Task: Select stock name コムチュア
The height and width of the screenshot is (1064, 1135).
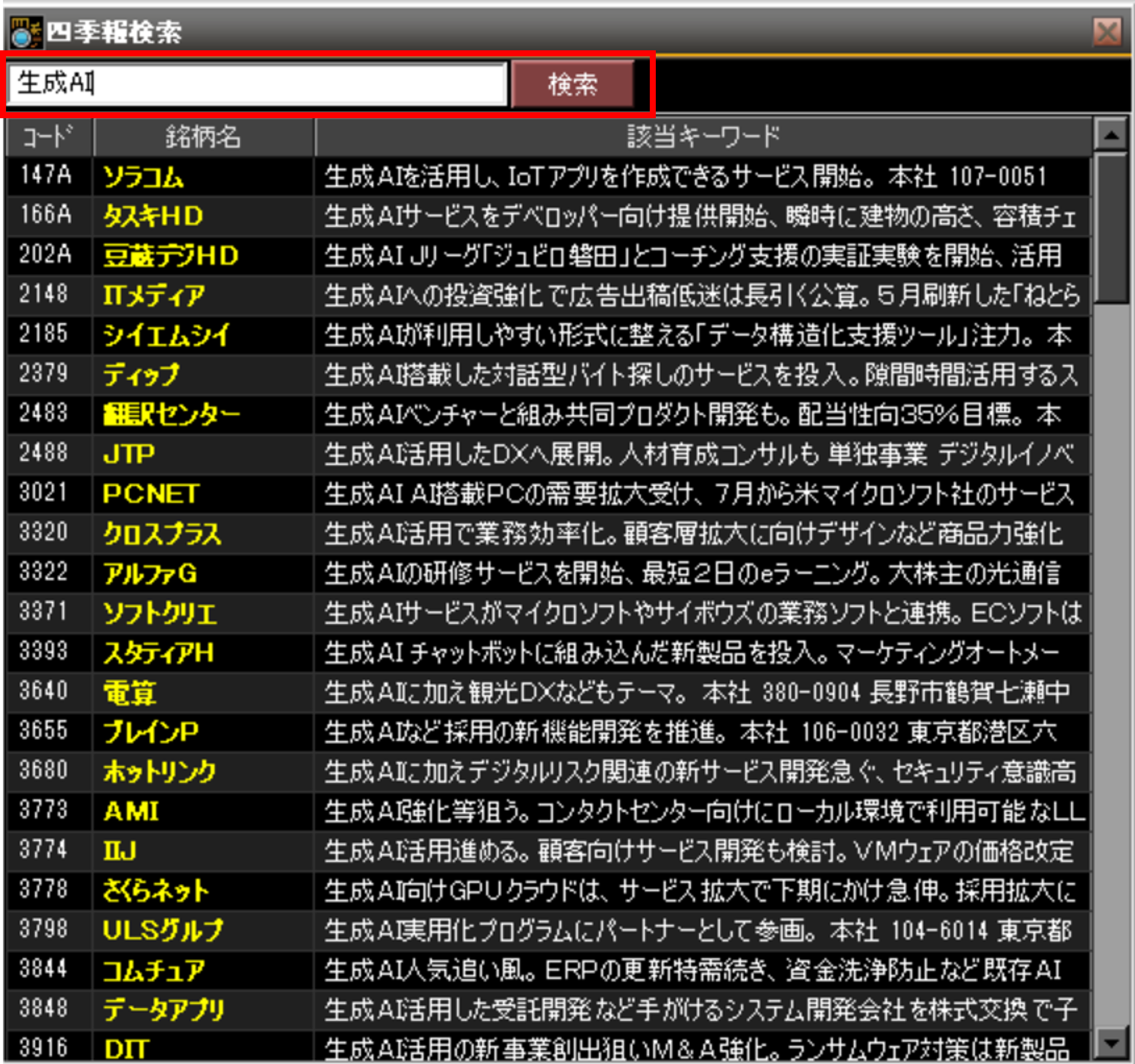Action: [x=153, y=970]
